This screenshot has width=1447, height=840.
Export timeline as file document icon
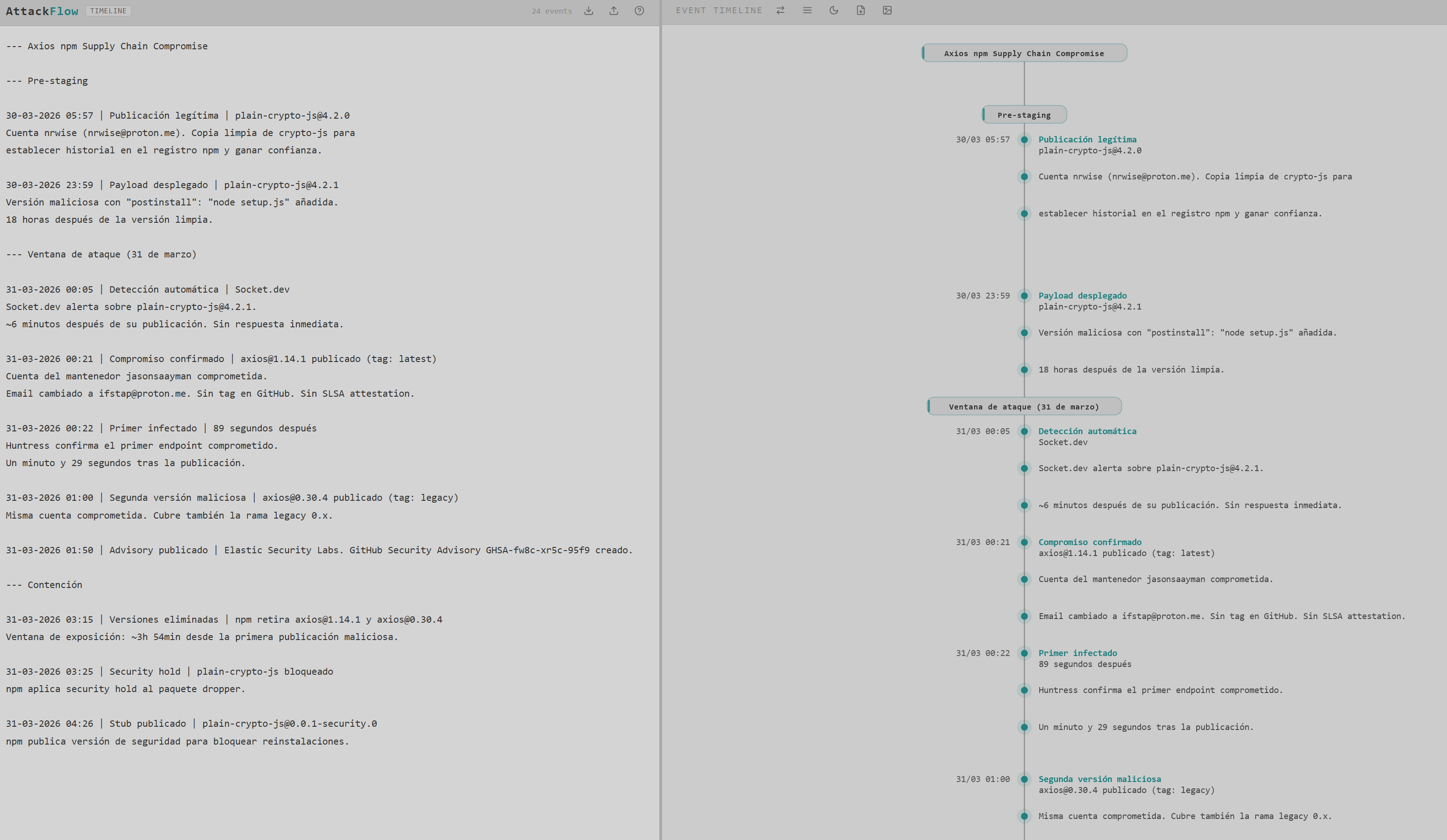point(860,10)
